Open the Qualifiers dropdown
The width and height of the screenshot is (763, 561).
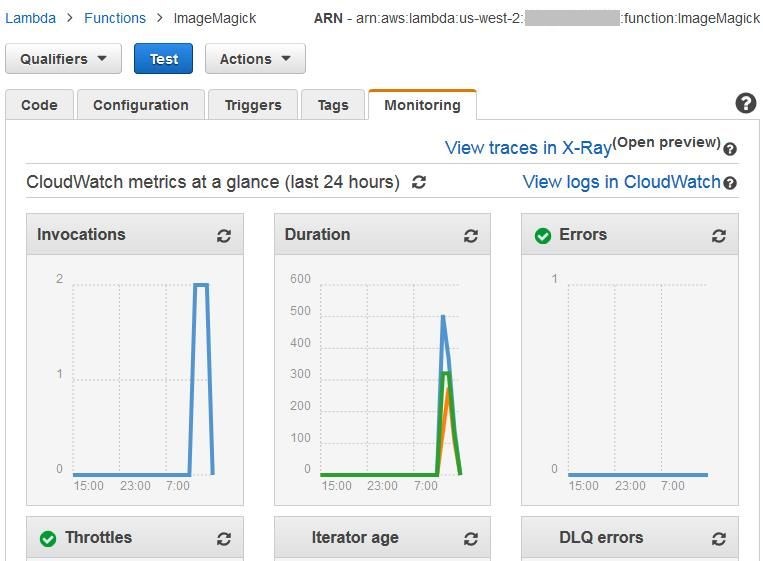pyautogui.click(x=63, y=59)
